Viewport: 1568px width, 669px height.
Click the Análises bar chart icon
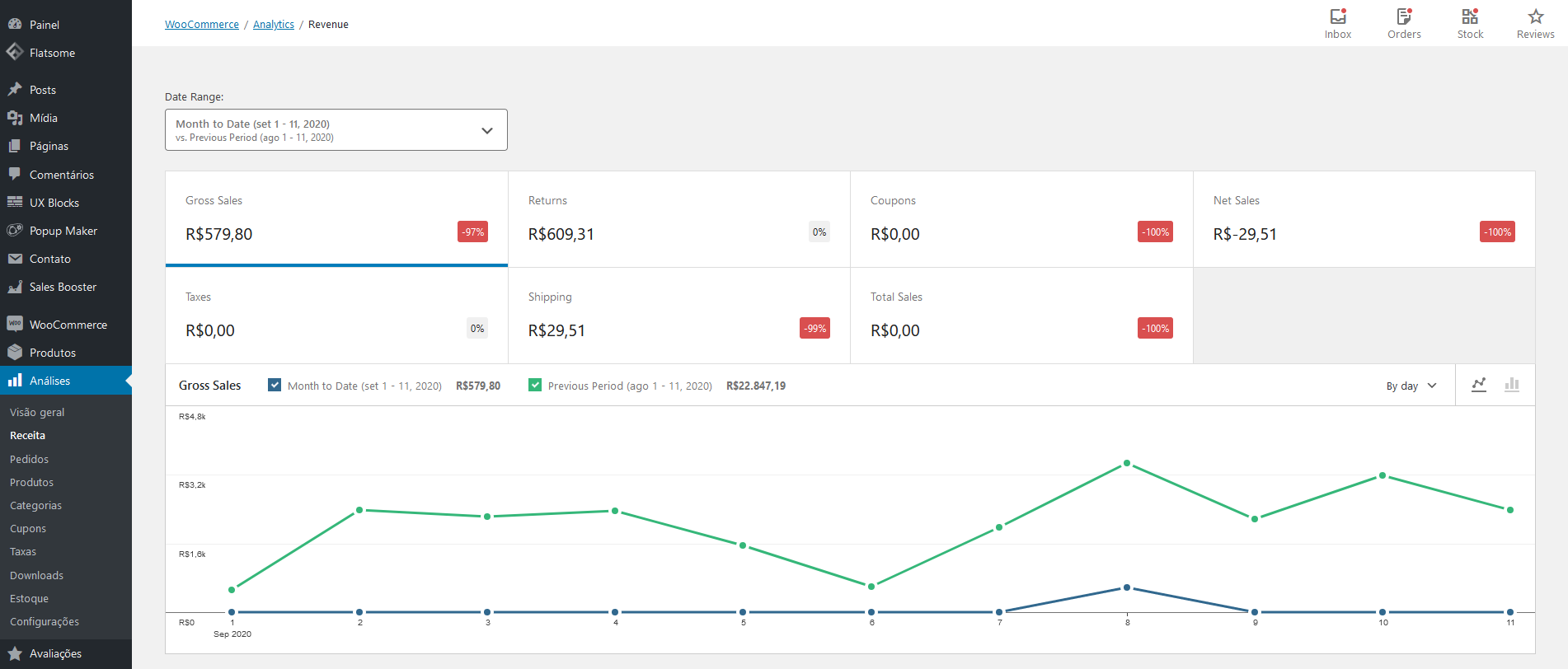tap(15, 381)
